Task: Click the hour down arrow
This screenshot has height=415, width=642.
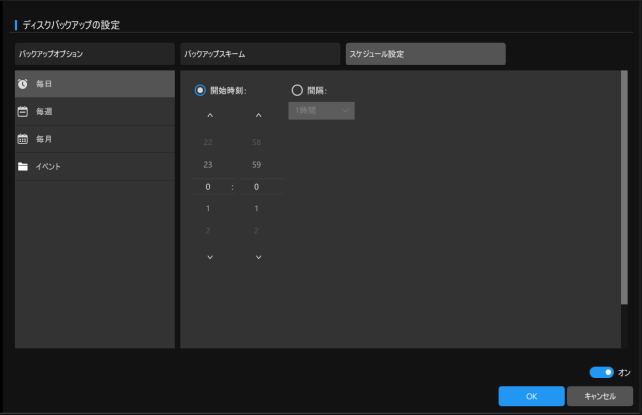Action: [210, 257]
